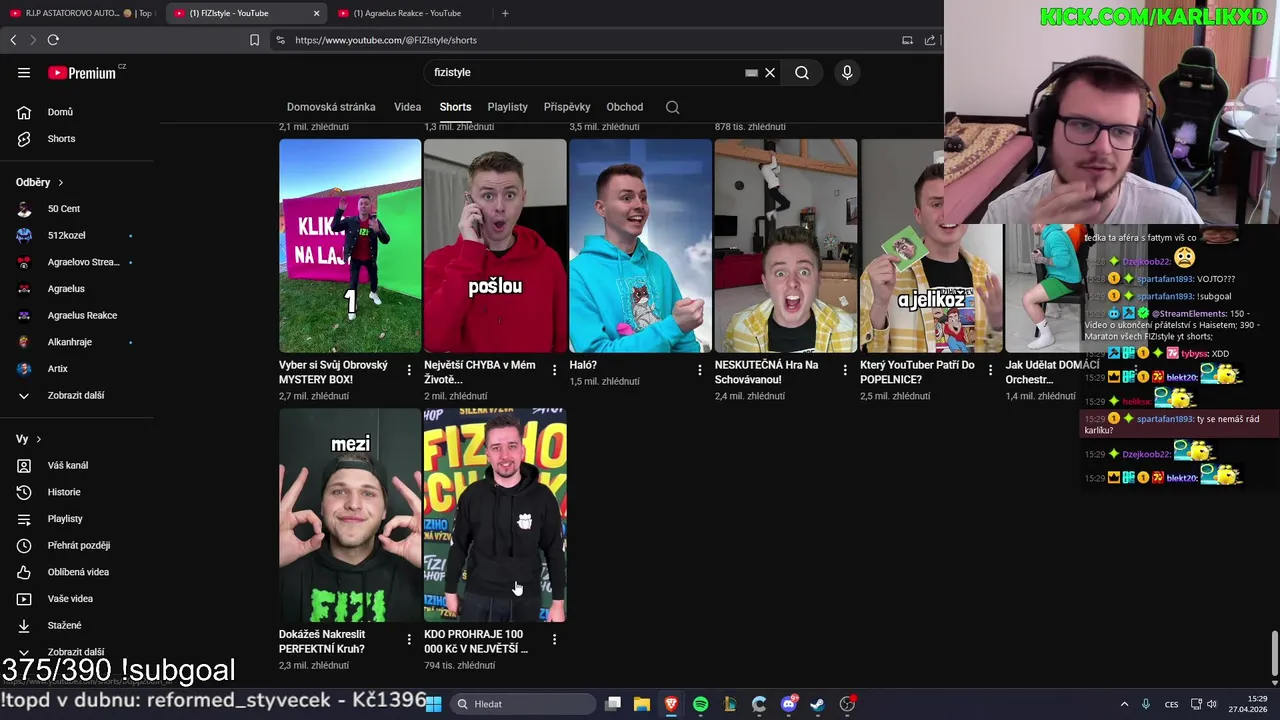Screen dimensions: 1280x720
Task: Open the YouTube hamburger guide menu
Action: coord(24,72)
